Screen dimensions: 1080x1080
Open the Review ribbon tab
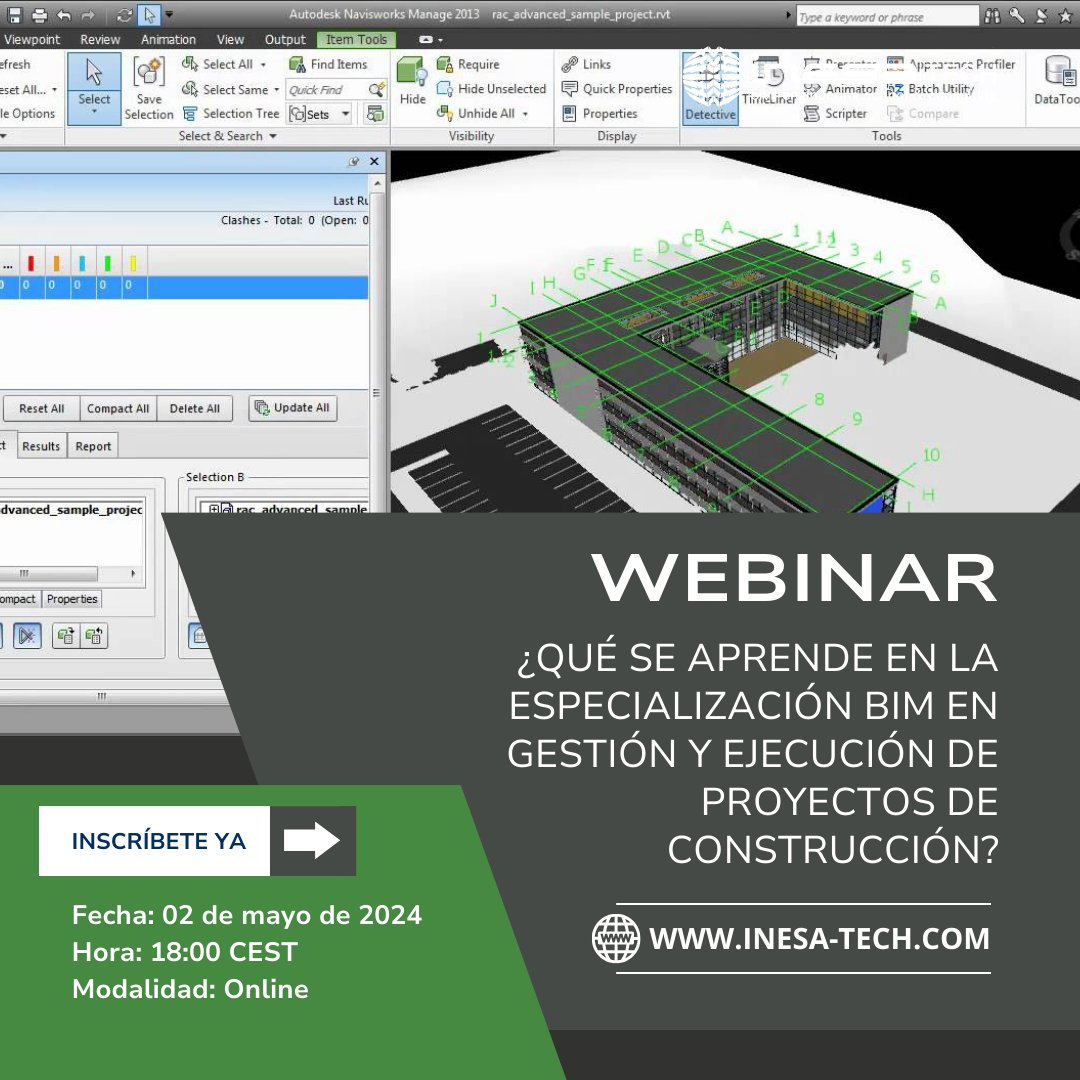(x=100, y=39)
